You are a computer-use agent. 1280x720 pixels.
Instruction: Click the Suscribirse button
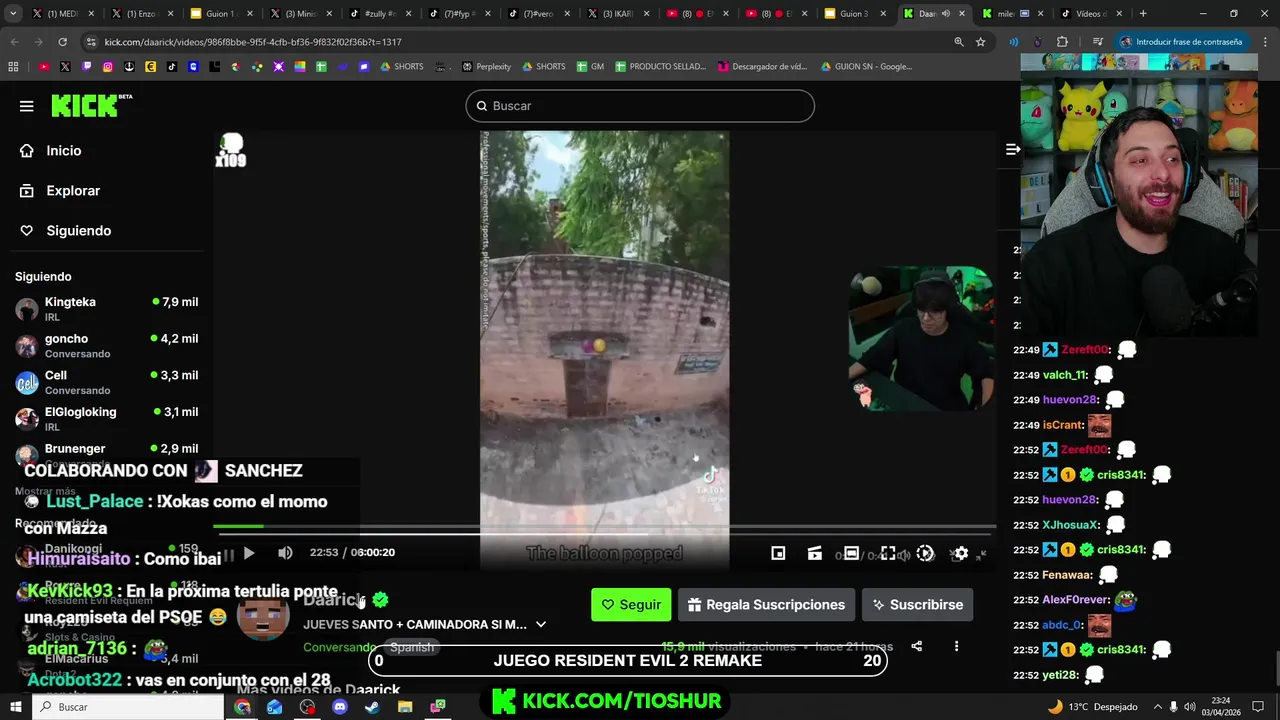pos(917,605)
